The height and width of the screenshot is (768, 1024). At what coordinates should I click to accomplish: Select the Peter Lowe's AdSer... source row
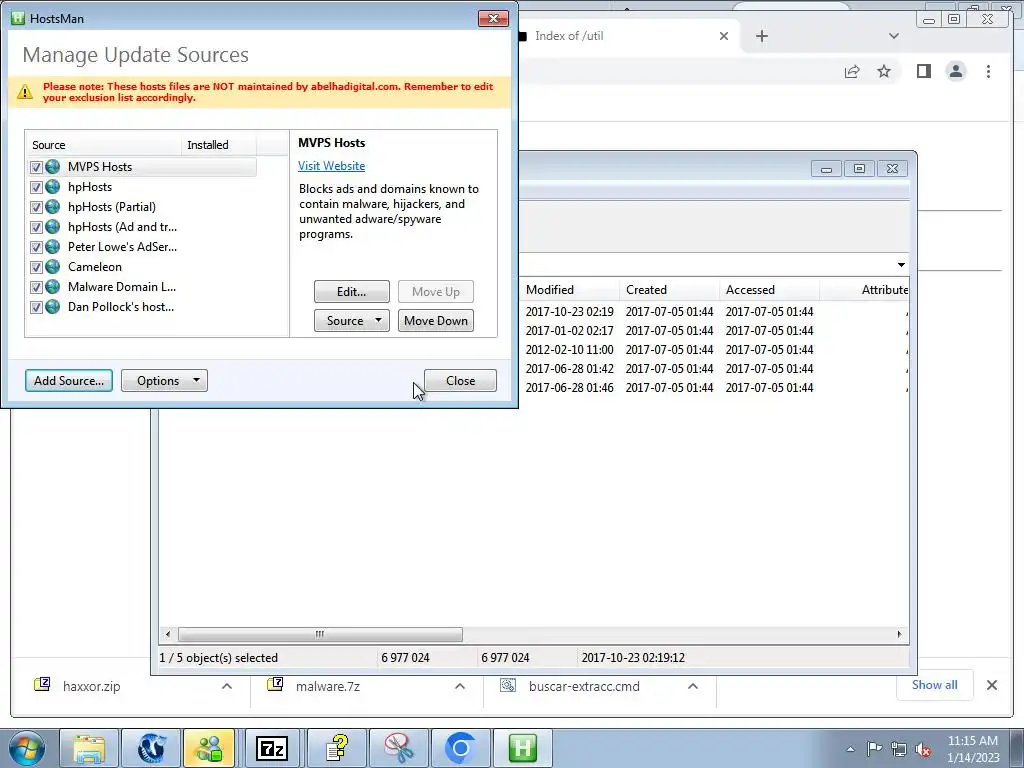[142, 247]
